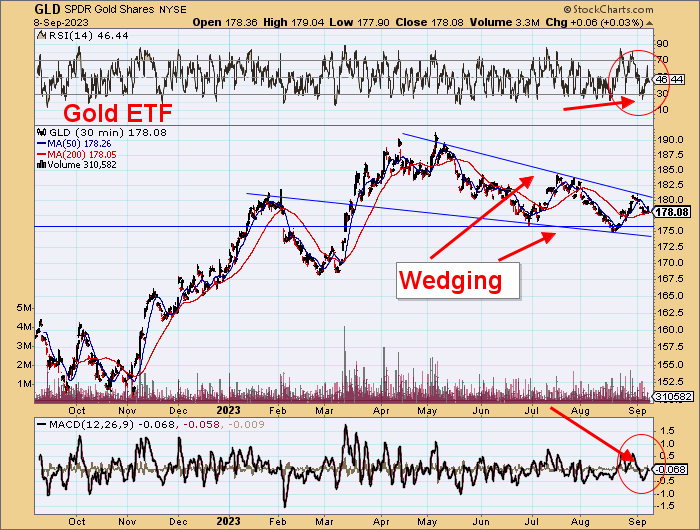This screenshot has height=530, width=700.
Task: Click the blue MA(50) line swatch
Action: tap(42, 144)
